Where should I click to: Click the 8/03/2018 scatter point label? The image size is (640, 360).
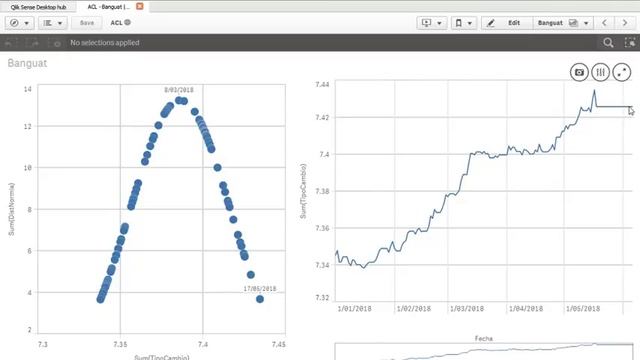point(179,90)
